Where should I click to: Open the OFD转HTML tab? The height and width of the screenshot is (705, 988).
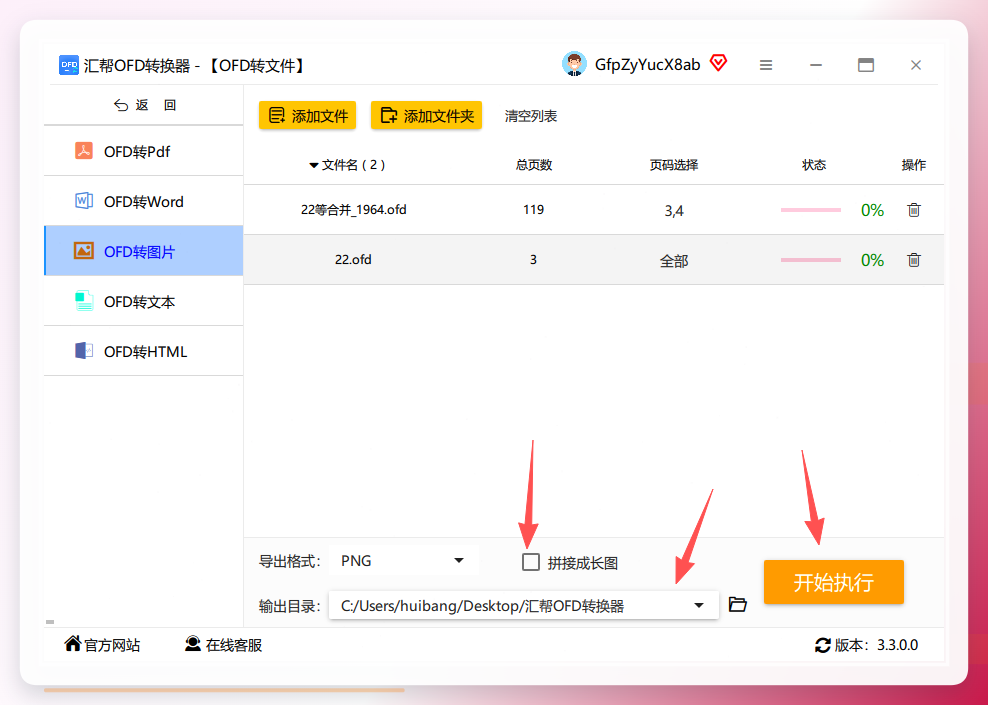click(144, 351)
